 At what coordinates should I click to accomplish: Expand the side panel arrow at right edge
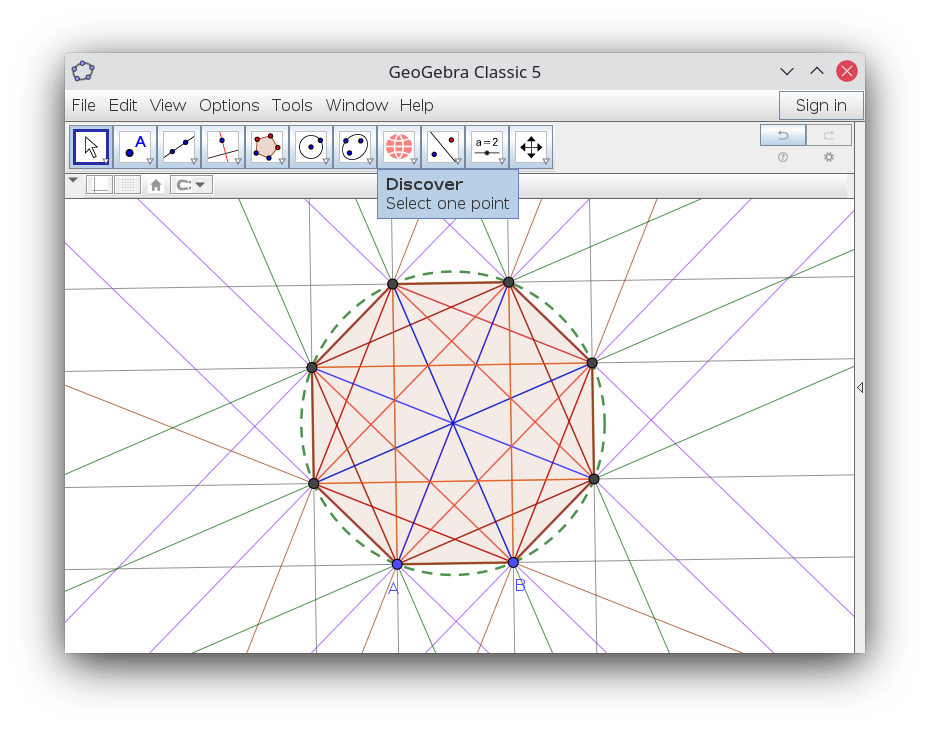tap(860, 387)
